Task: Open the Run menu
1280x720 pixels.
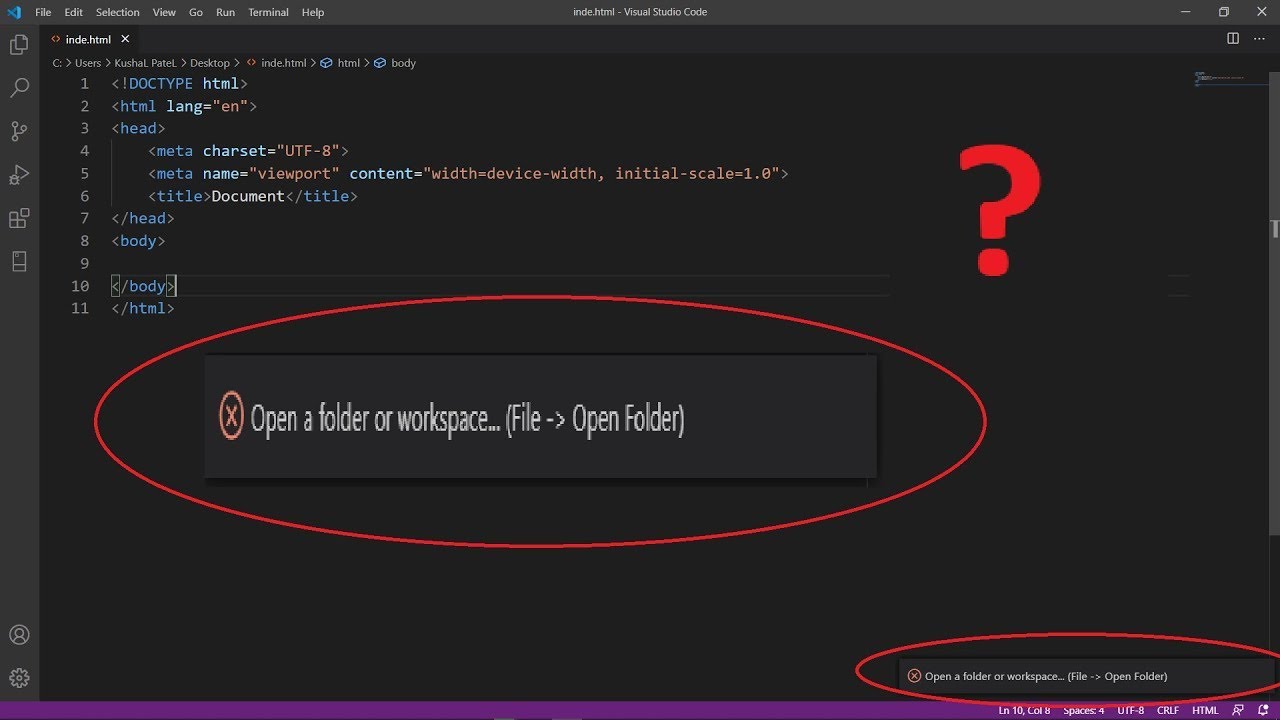Action: [x=225, y=12]
